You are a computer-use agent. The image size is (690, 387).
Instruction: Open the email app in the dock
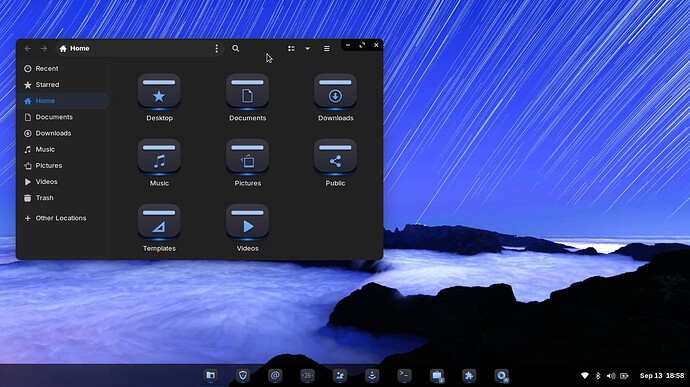click(x=275, y=376)
